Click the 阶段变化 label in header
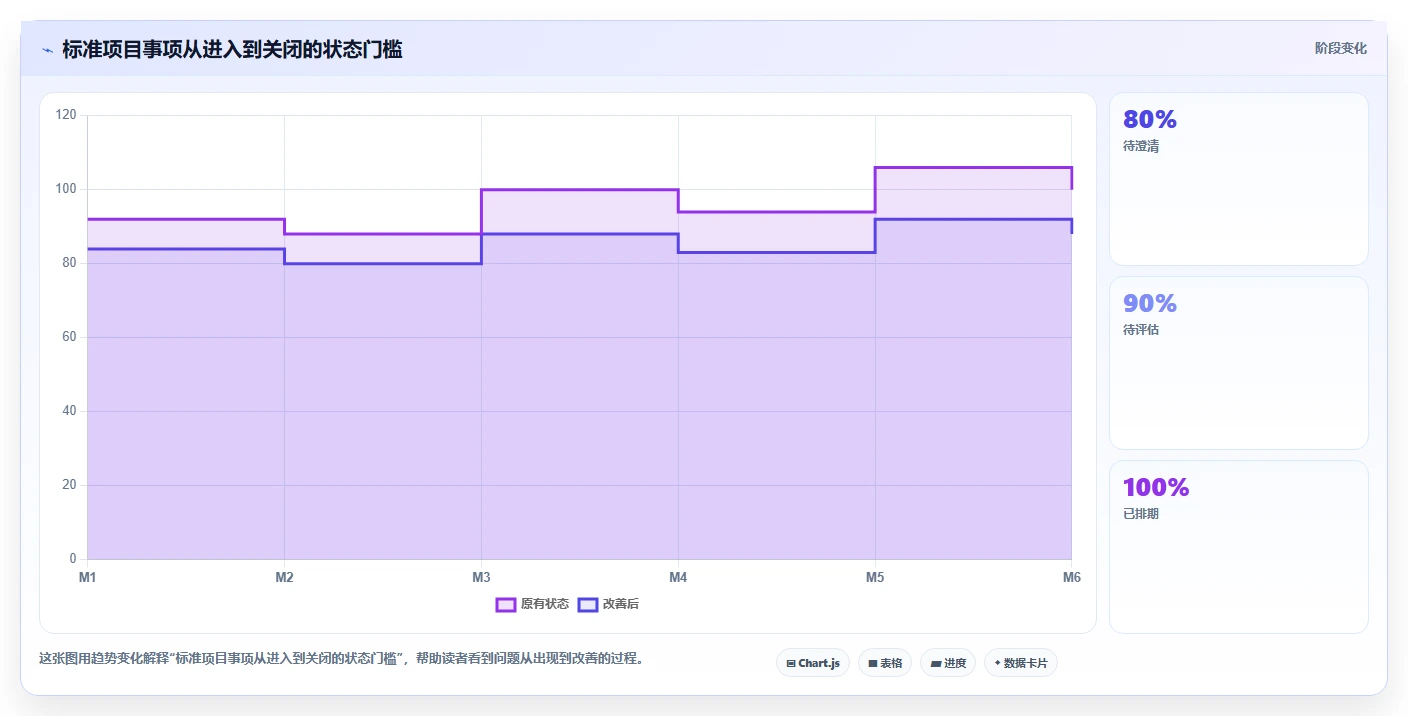1408x716 pixels. point(1340,48)
